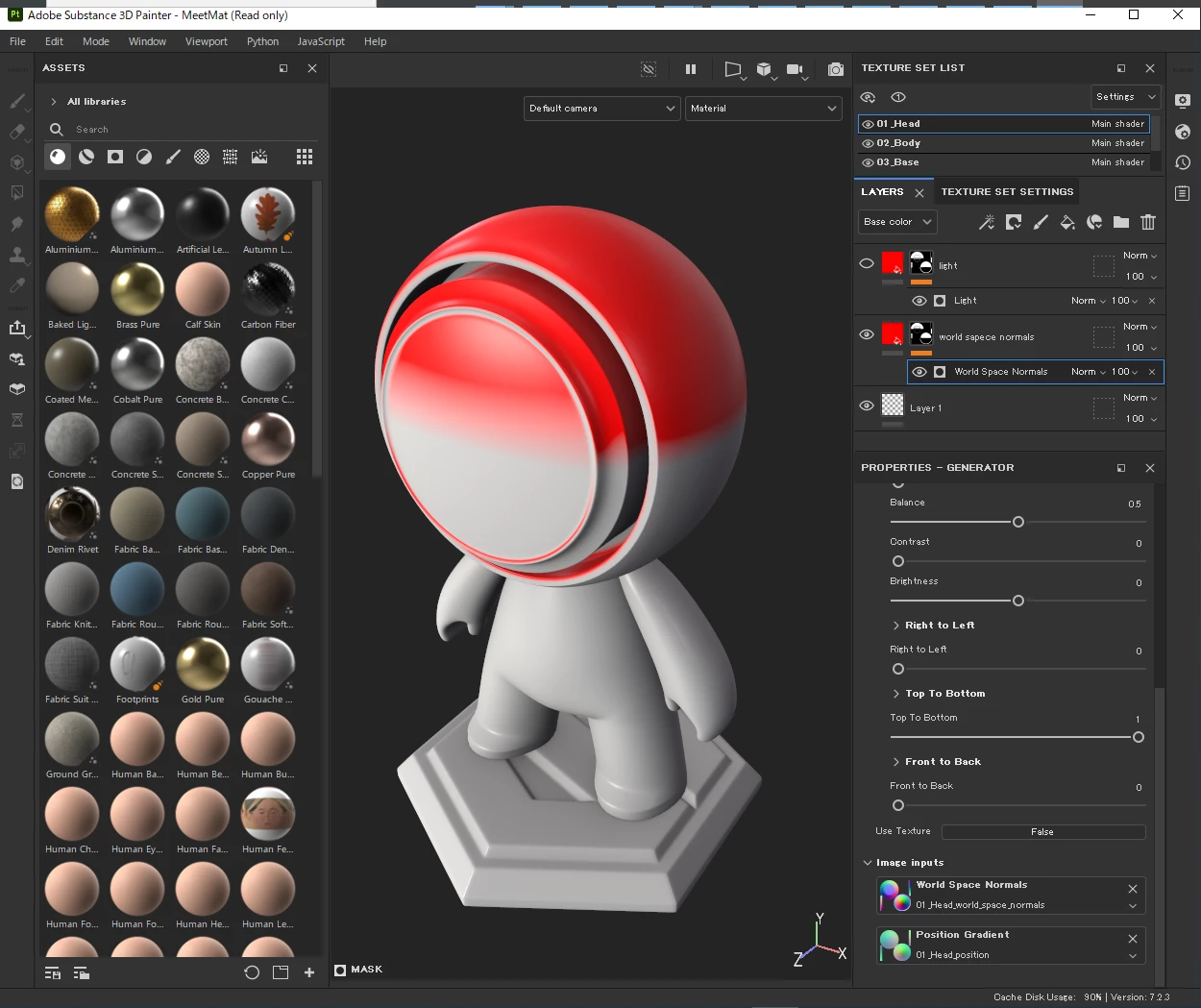Hide the World Space Normals generator effect

point(919,372)
